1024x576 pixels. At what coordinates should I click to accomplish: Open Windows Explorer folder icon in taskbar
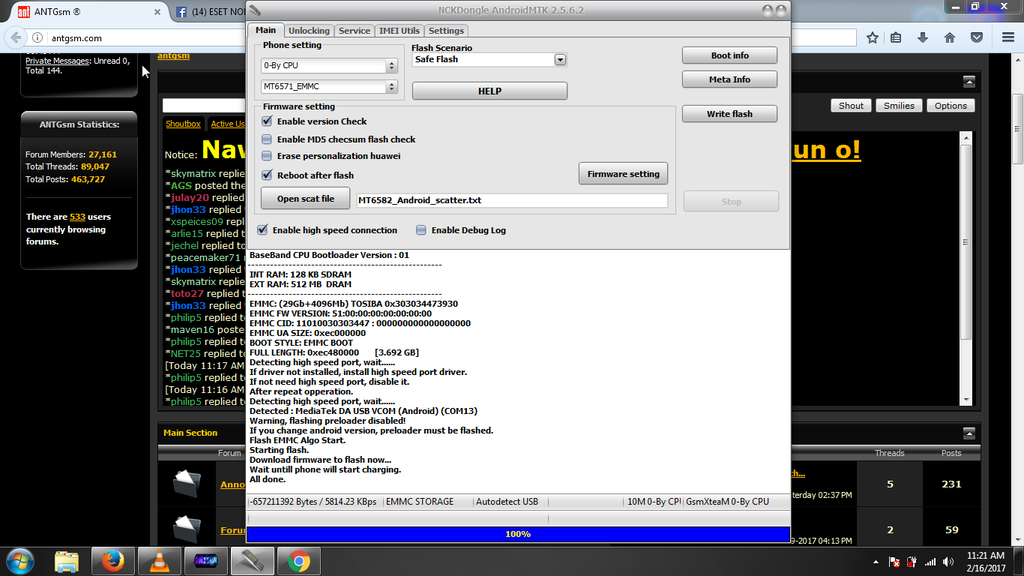(x=67, y=560)
